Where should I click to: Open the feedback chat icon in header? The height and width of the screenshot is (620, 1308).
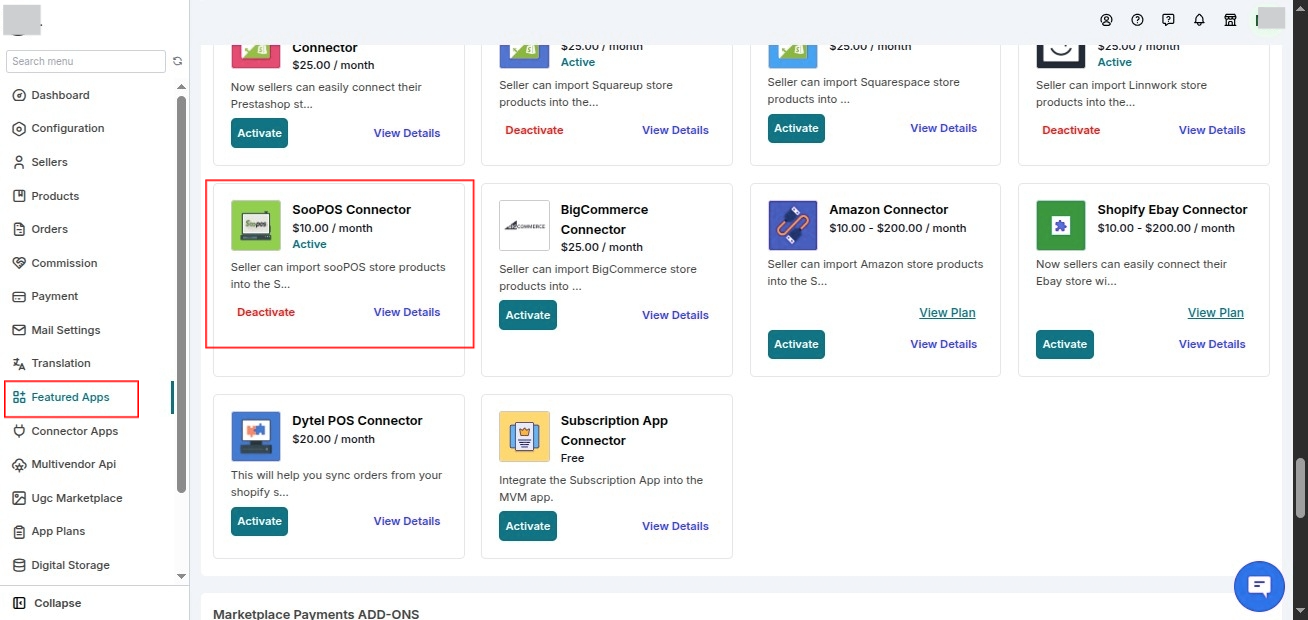(x=1168, y=20)
